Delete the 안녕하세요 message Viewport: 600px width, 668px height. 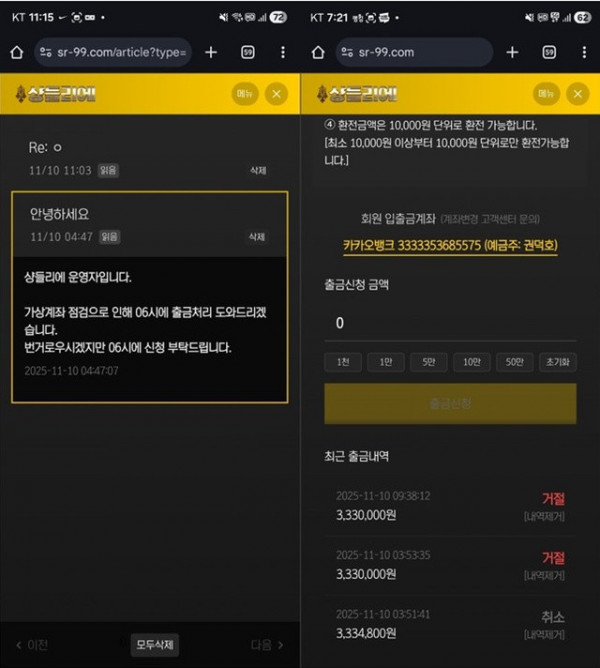pyautogui.click(x=258, y=237)
